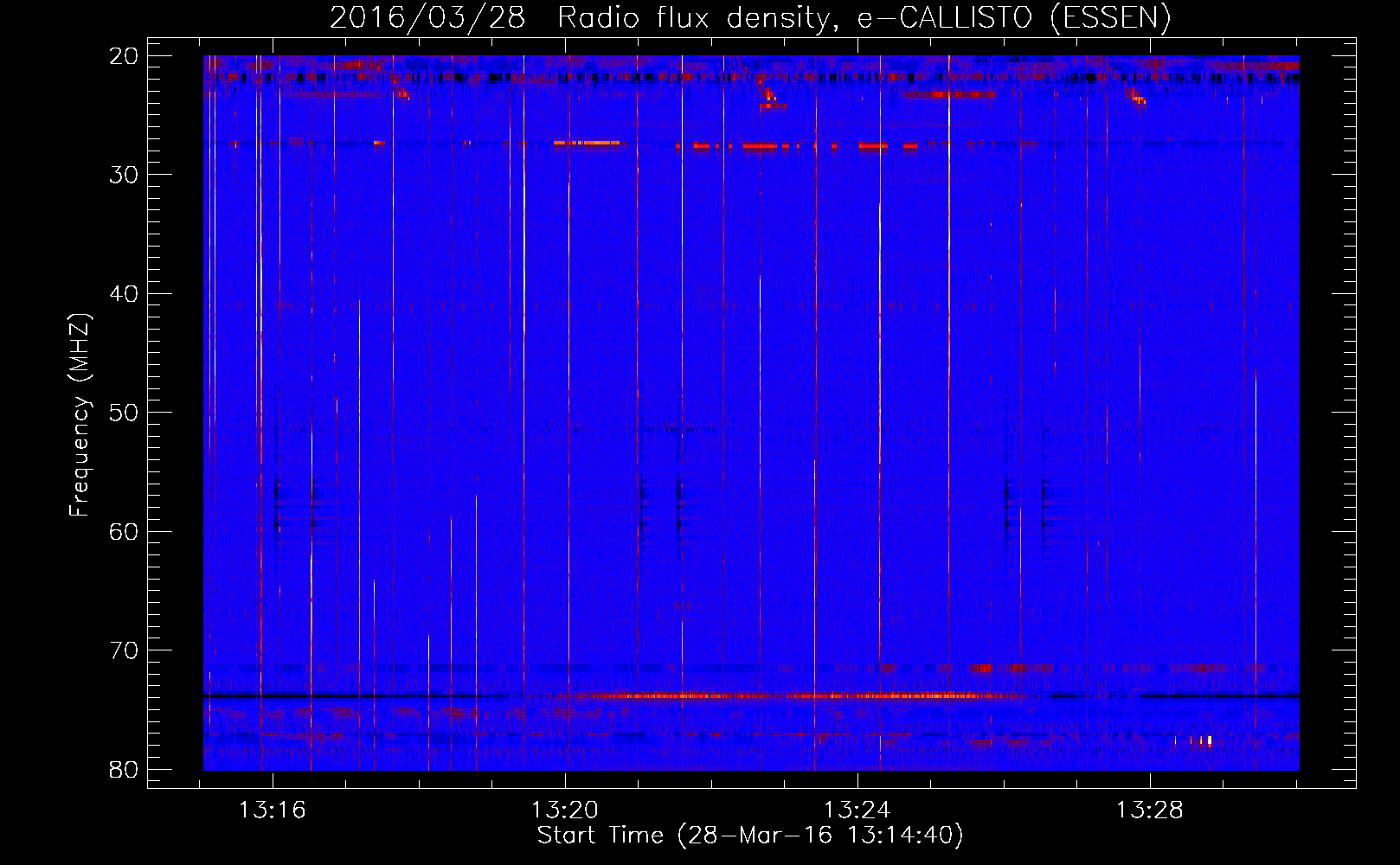Click the 13:24 time tick label

point(857,811)
